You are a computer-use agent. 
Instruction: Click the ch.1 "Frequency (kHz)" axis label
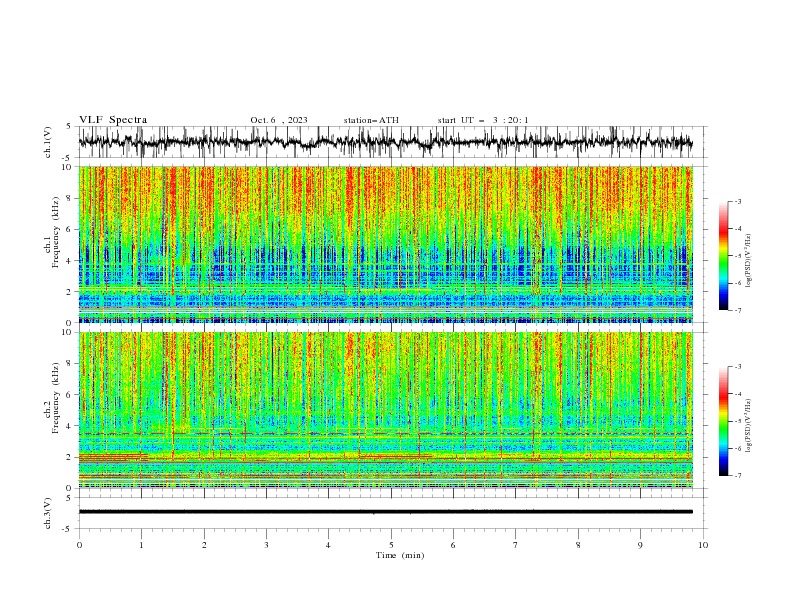55,233
